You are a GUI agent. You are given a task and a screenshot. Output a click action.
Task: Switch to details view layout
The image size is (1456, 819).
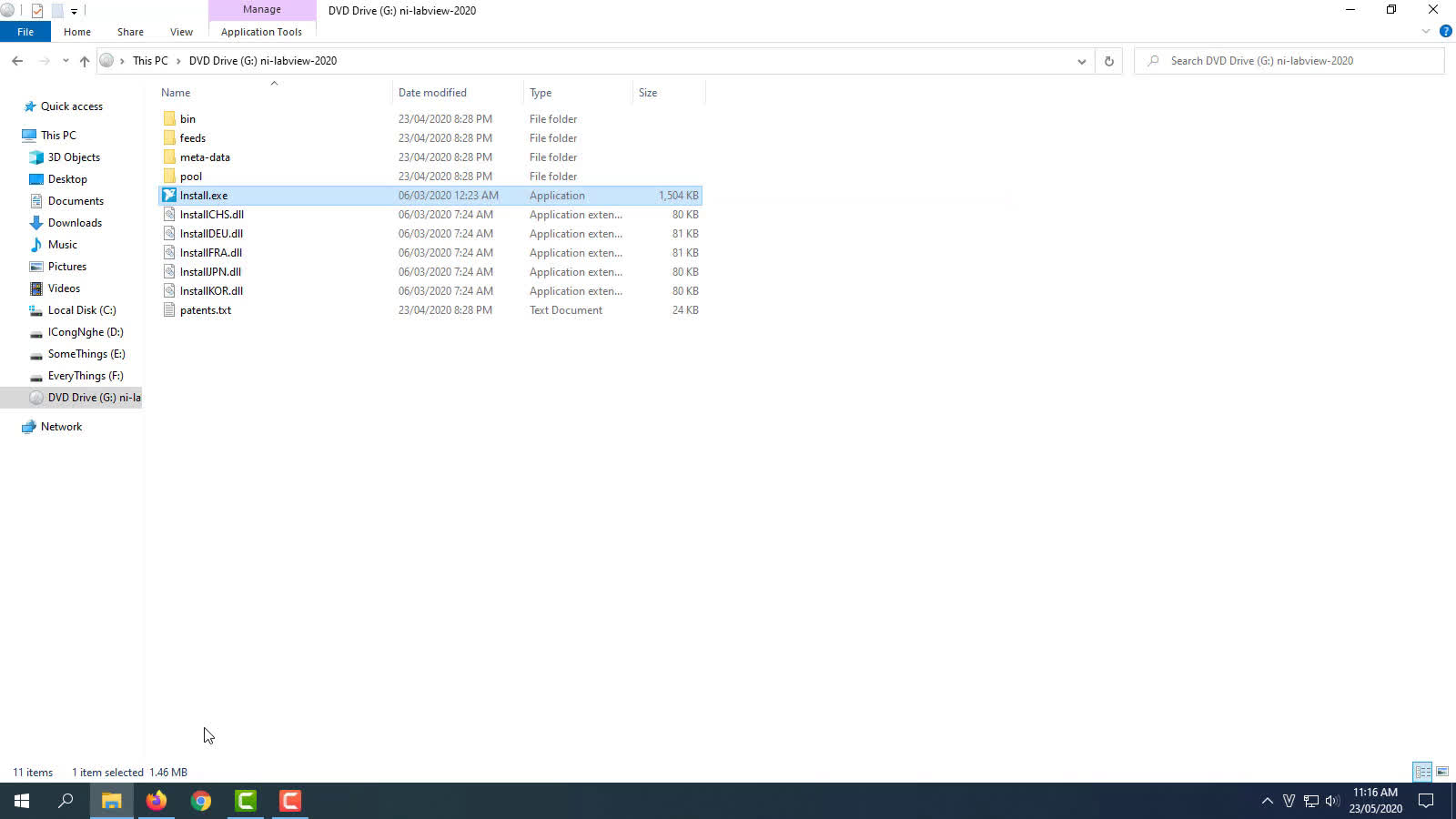coord(1422,772)
